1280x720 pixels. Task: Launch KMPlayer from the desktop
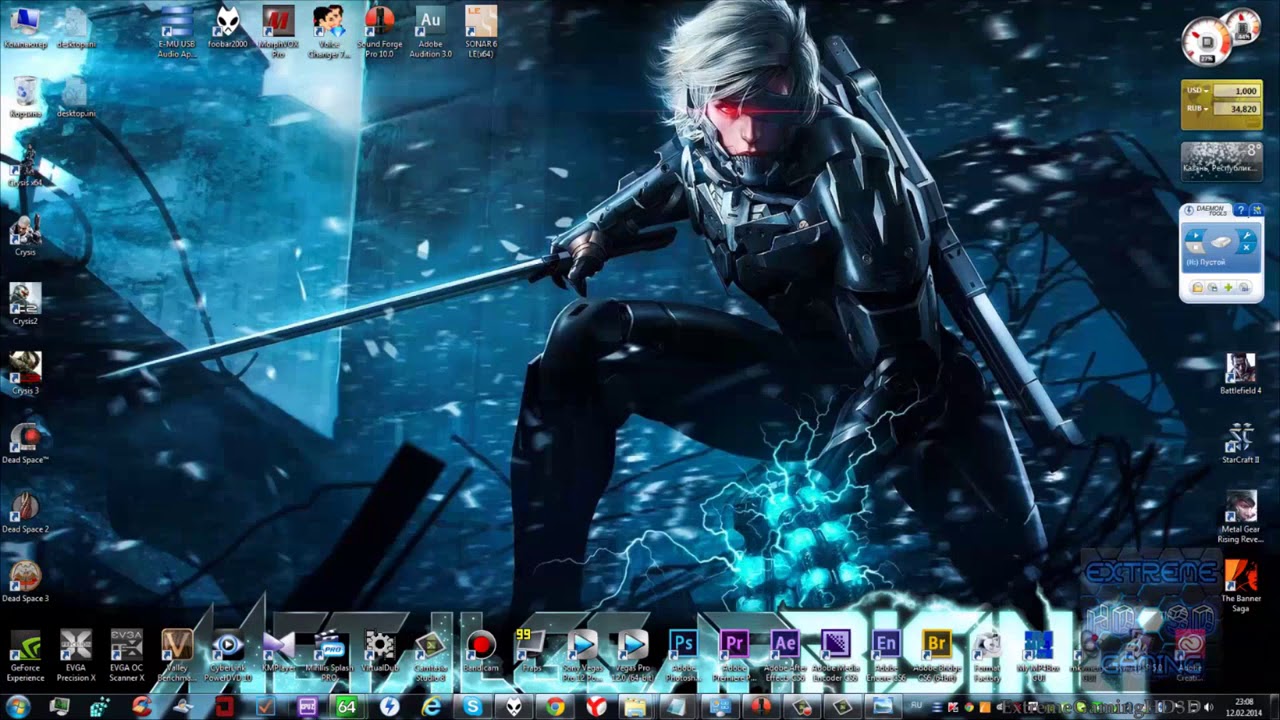(x=278, y=651)
